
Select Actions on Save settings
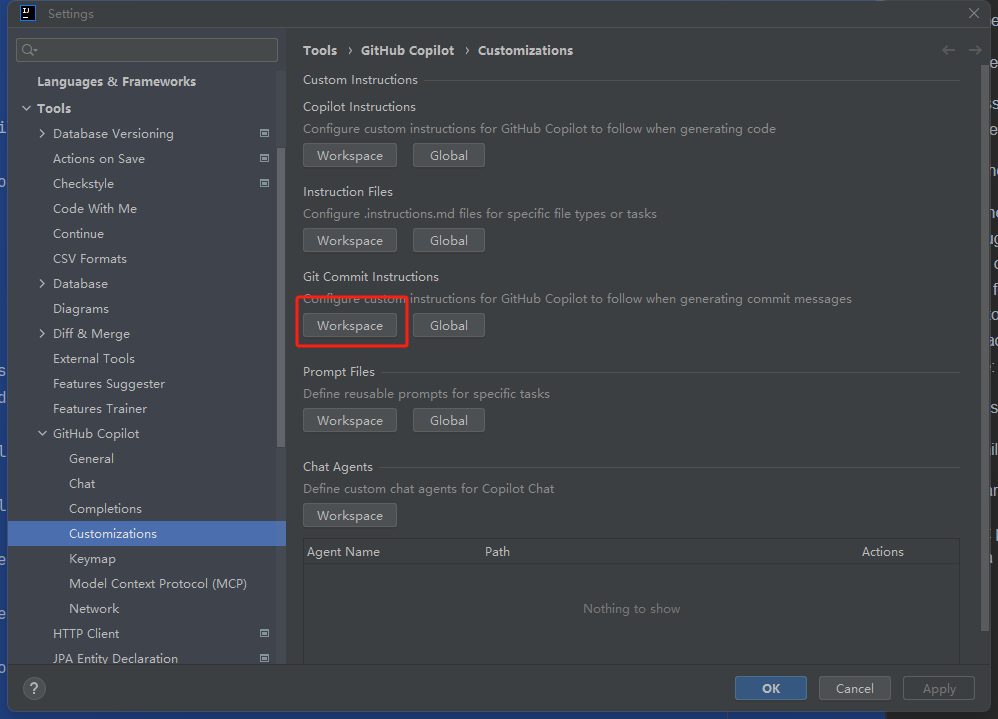point(99,158)
